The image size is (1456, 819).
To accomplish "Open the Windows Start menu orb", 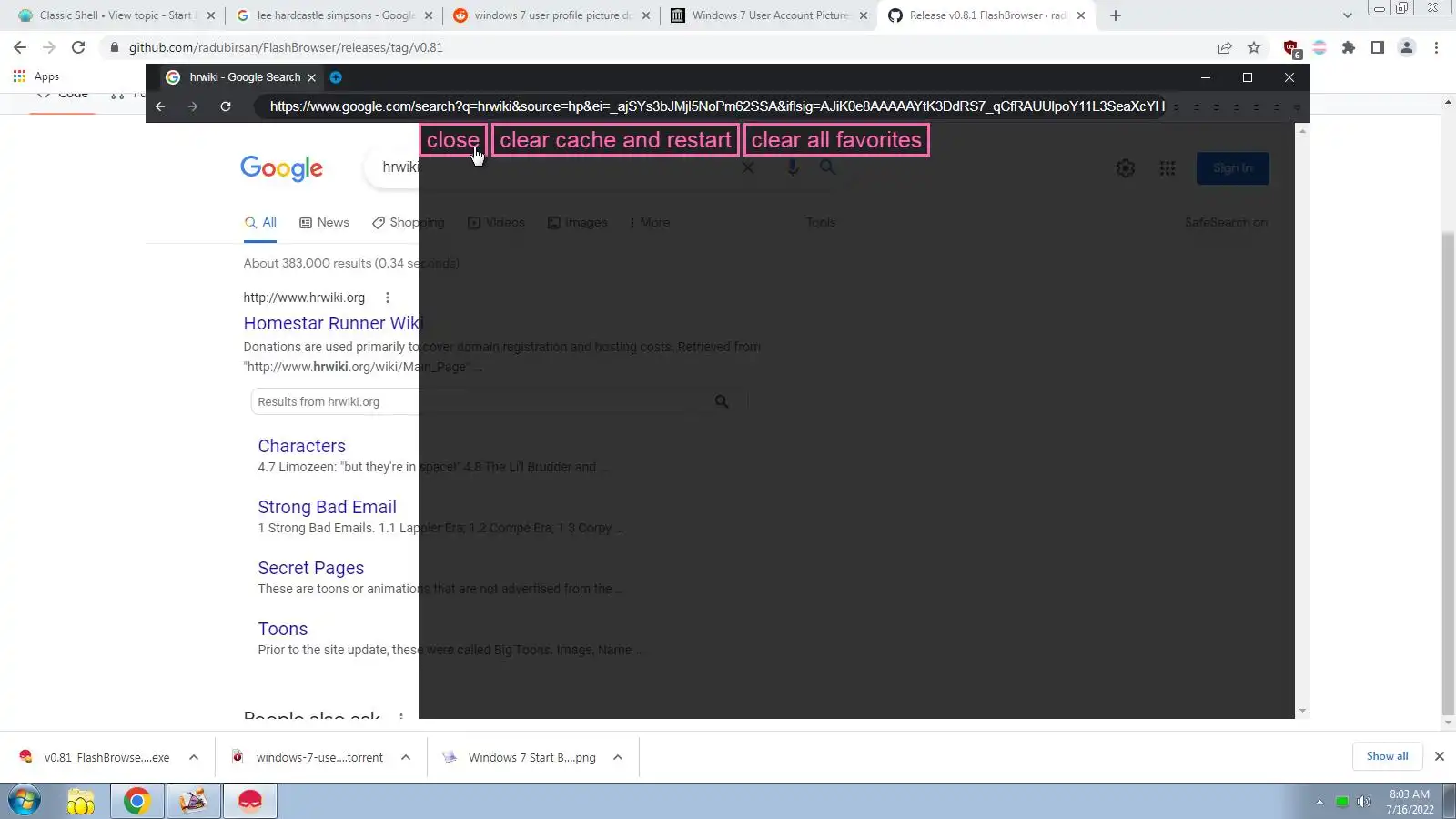I will 25,801.
